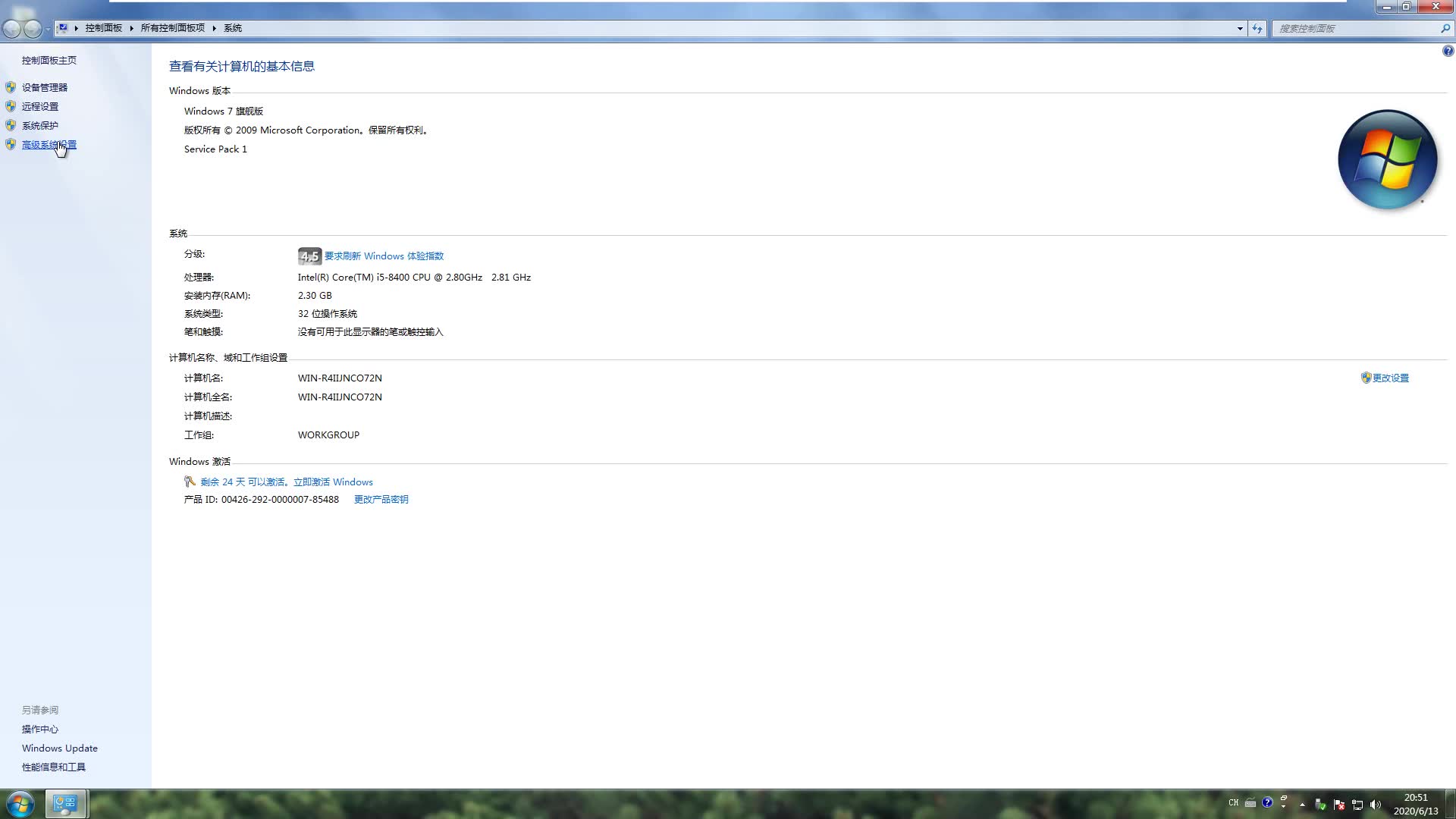Click 32 位操作系统 value
This screenshot has height=819, width=1456.
(x=327, y=314)
